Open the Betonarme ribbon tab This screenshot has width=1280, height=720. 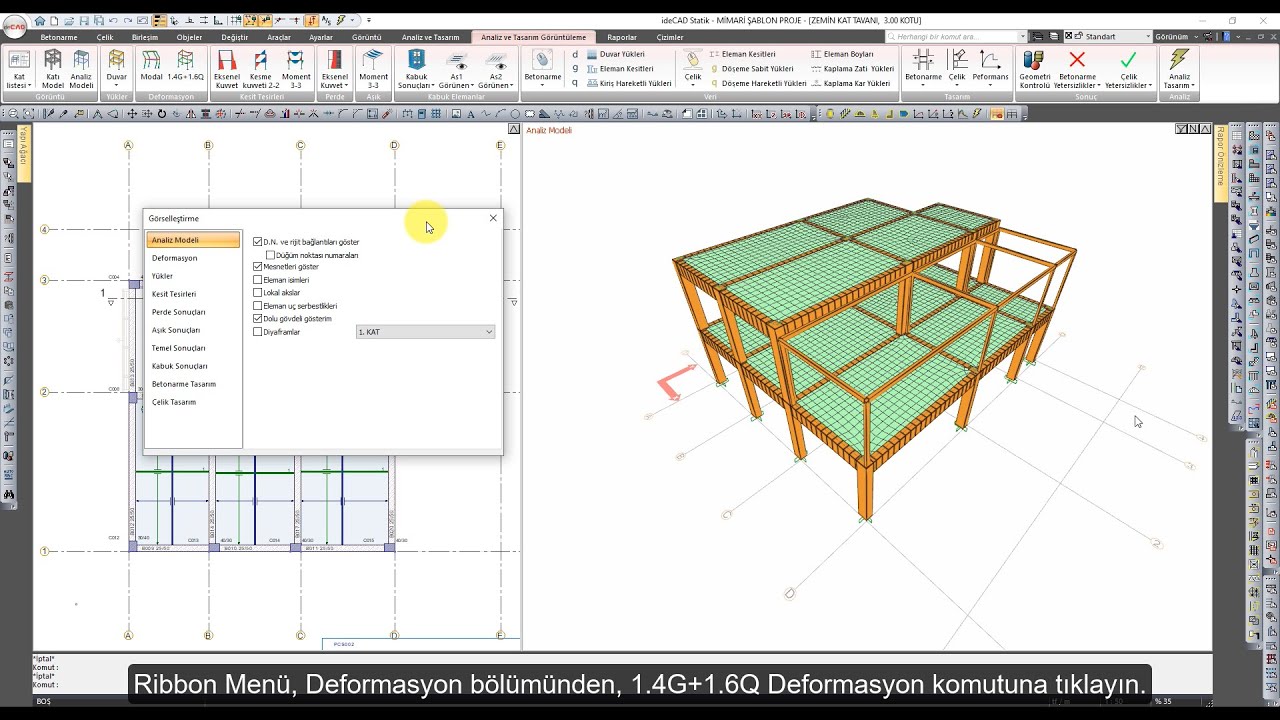tap(59, 37)
